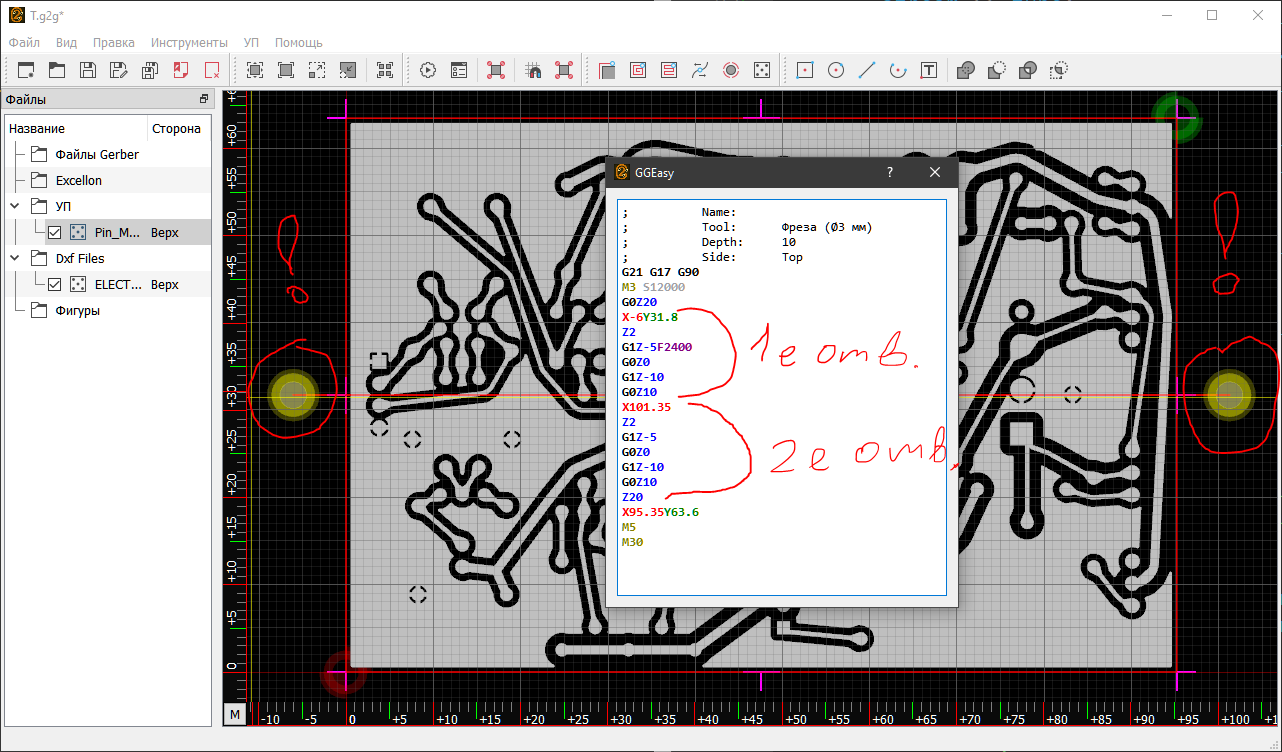Collapse the Dxf Files tree node
The height and width of the screenshot is (752, 1282).
click(15, 258)
